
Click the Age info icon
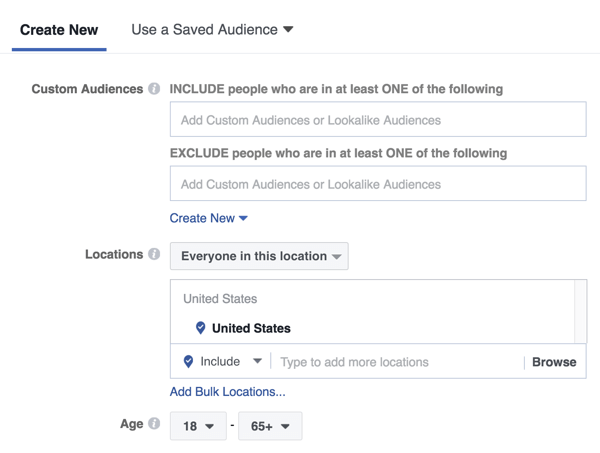(x=154, y=424)
